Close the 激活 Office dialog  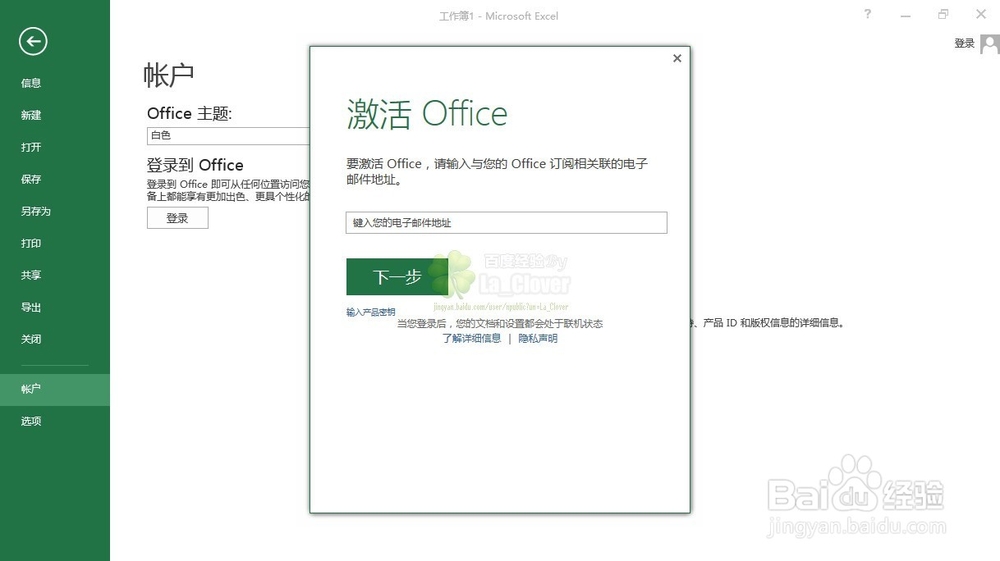(x=677, y=58)
